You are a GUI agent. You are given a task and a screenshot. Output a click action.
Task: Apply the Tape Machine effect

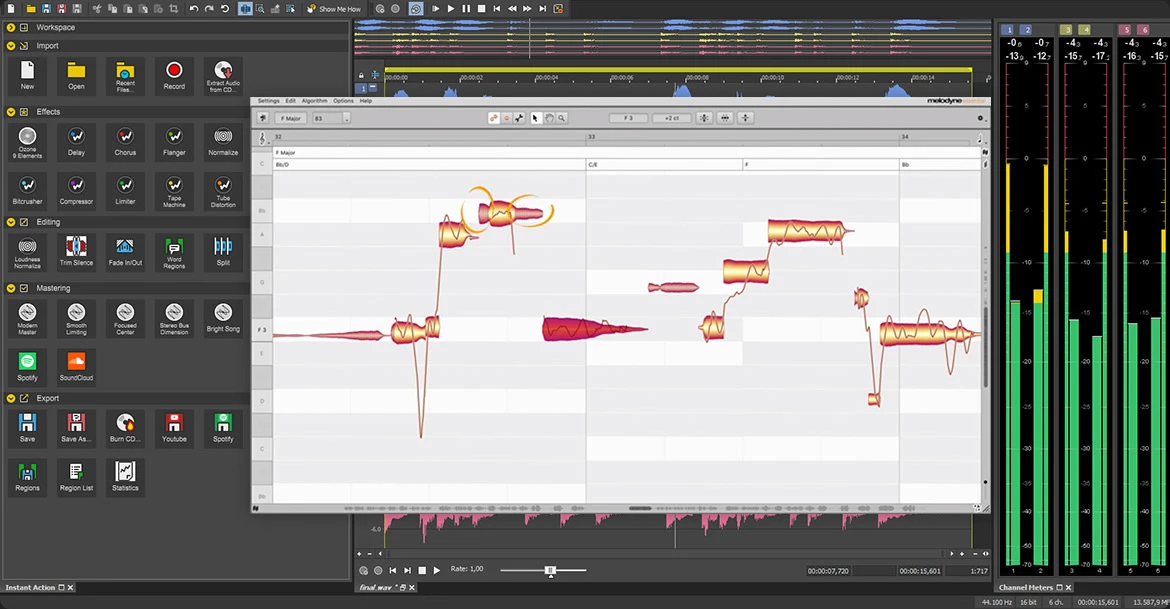(x=174, y=190)
